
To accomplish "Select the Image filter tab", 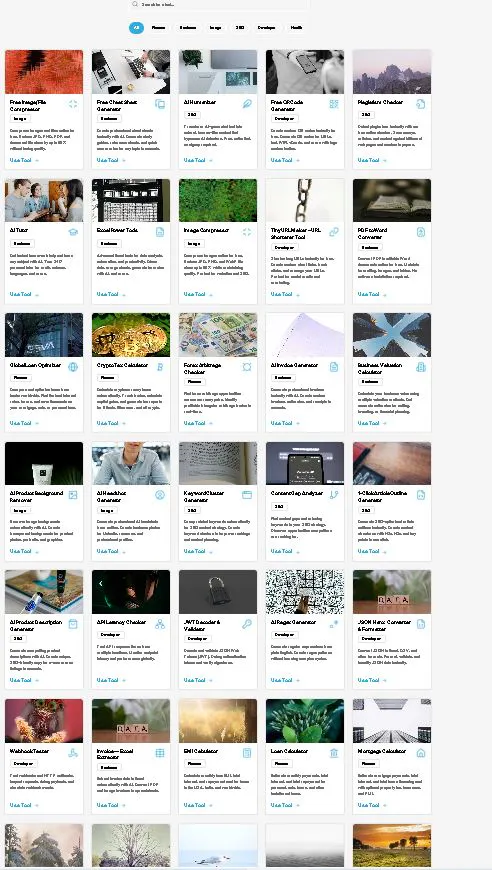I will point(215,28).
